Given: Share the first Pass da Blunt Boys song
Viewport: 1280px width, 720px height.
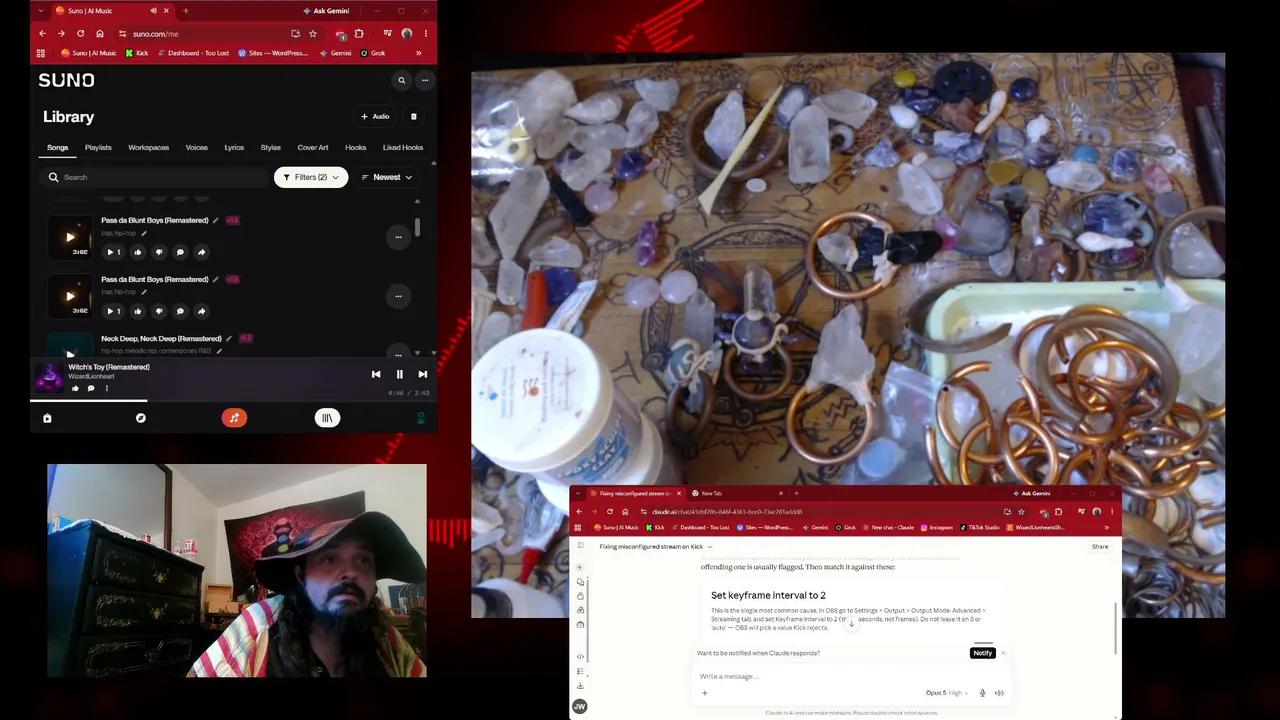Looking at the screenshot, I should tap(201, 252).
